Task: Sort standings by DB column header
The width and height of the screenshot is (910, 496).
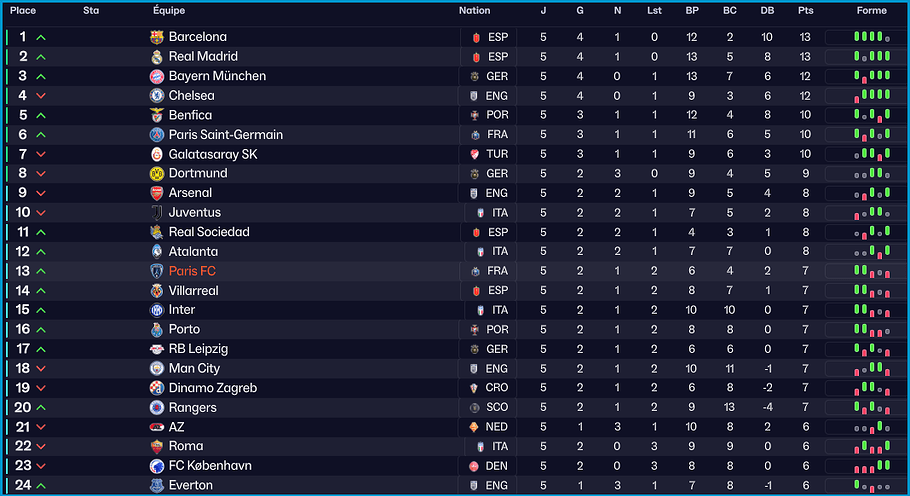Action: (767, 11)
